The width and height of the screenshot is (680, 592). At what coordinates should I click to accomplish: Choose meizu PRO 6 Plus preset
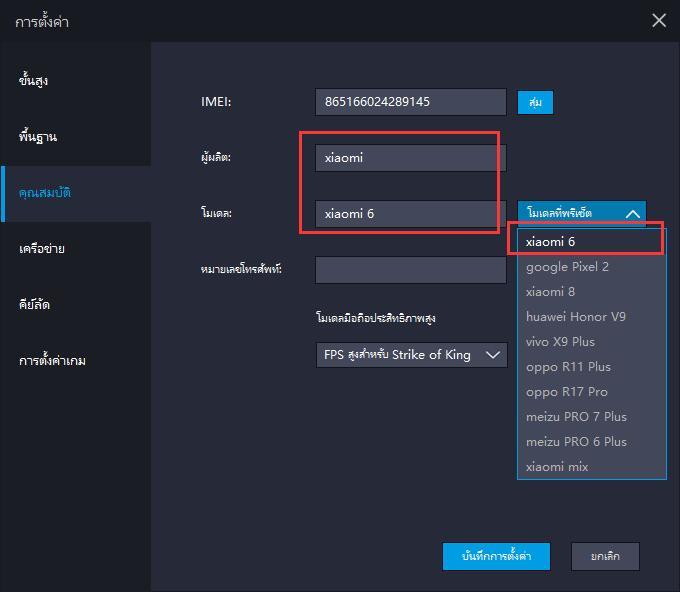click(592, 442)
